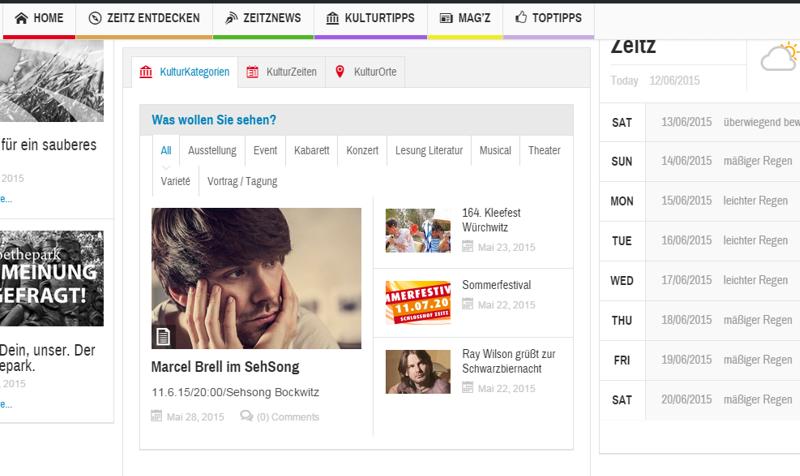Screen dimensions: 800x476
Task: Click the KulturOrte map pin icon
Action: pyautogui.click(x=340, y=72)
